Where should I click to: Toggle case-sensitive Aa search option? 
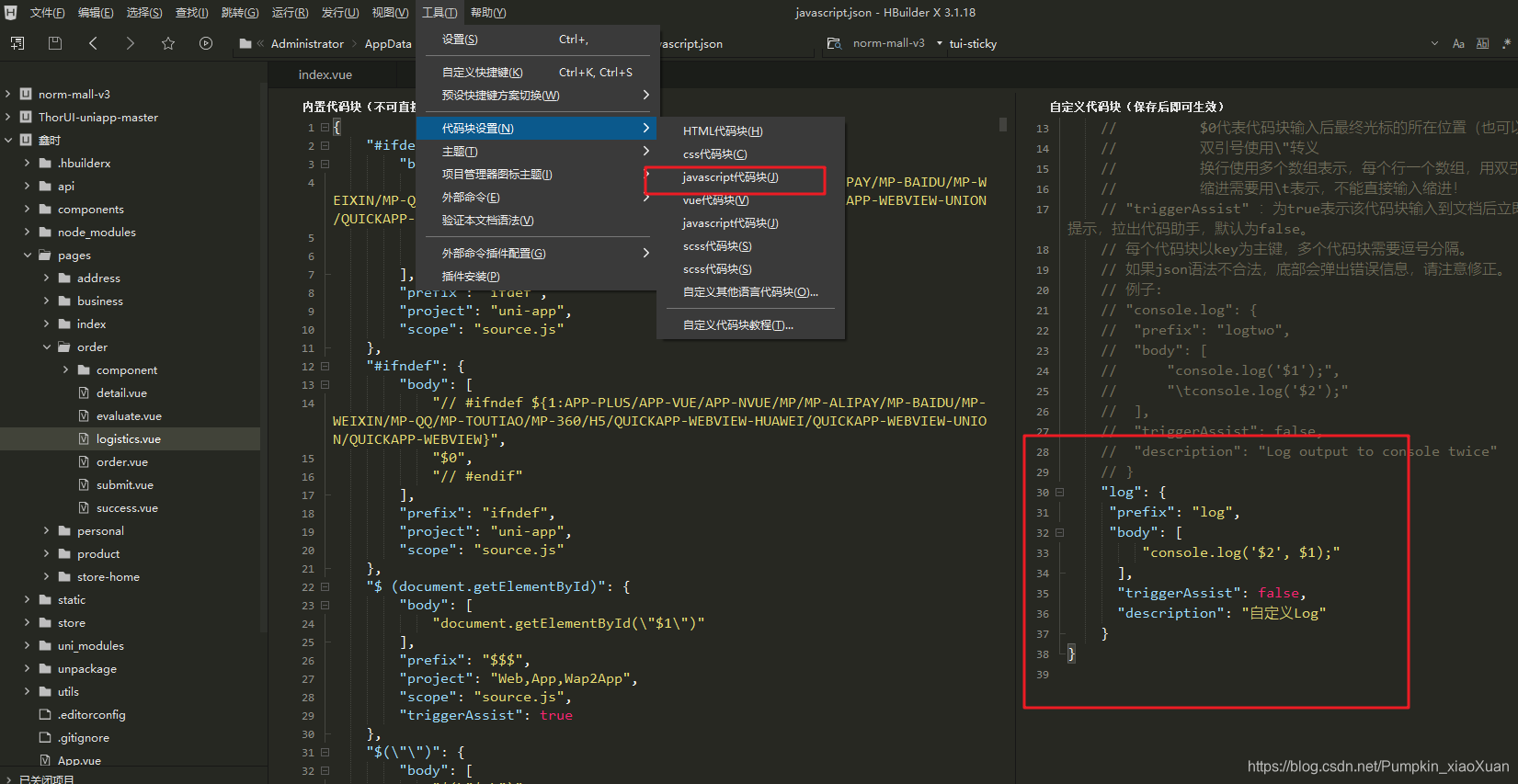click(x=1458, y=43)
